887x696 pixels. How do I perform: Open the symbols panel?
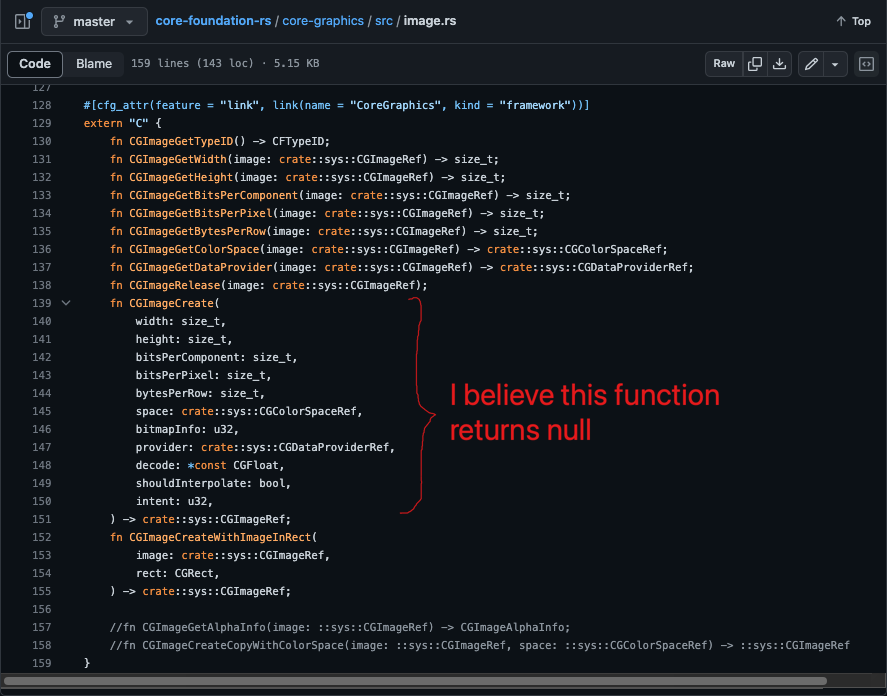(866, 64)
